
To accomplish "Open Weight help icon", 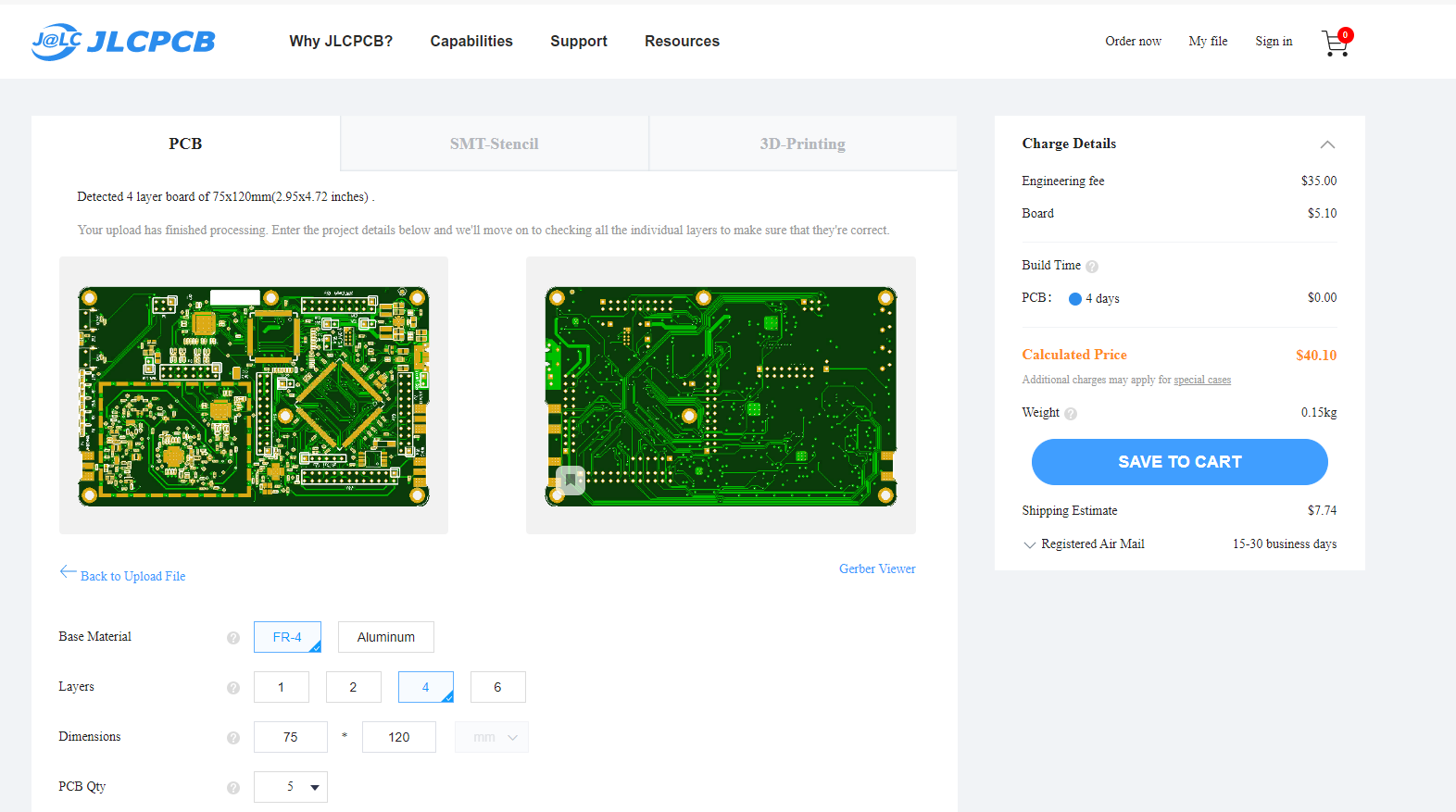I will click(1071, 414).
